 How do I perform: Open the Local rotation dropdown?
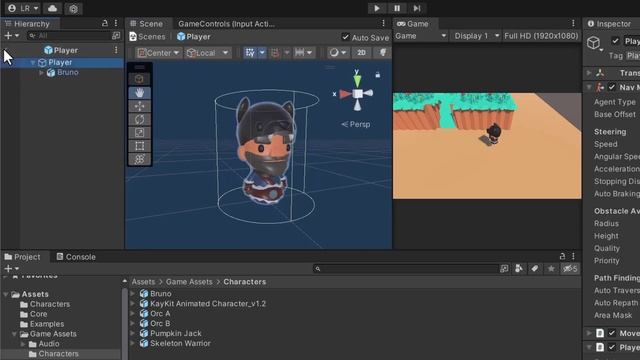[207, 53]
